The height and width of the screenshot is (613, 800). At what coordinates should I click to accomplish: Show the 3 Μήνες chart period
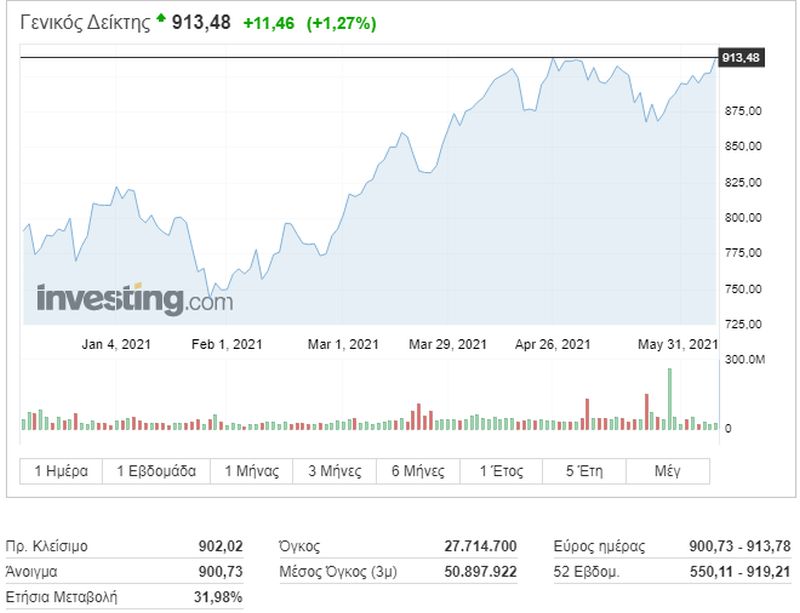point(335,471)
